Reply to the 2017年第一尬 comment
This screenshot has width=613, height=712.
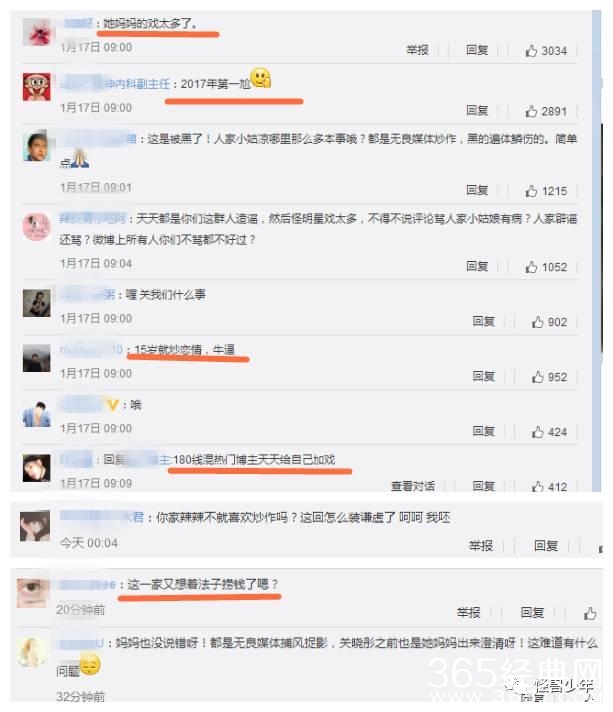click(x=477, y=110)
